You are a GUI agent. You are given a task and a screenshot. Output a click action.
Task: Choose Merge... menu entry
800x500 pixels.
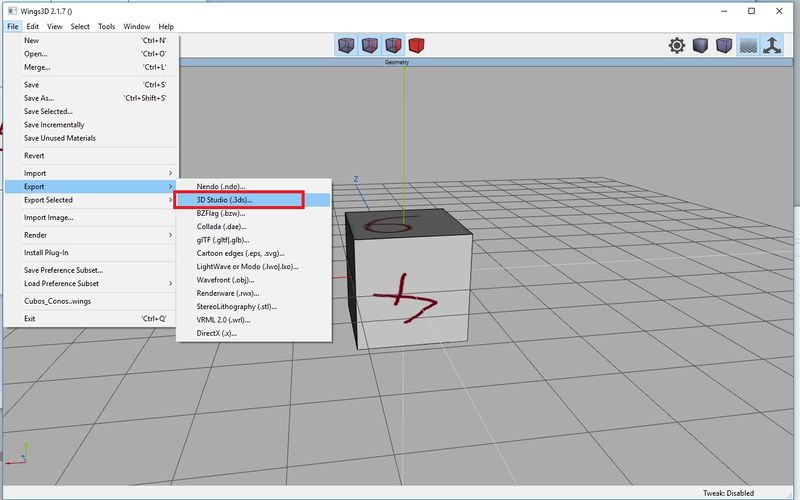(91, 67)
